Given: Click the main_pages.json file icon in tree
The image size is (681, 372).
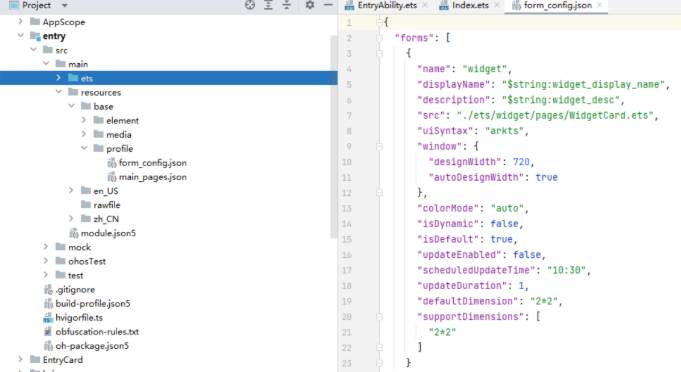Looking at the screenshot, I should click(x=112, y=177).
